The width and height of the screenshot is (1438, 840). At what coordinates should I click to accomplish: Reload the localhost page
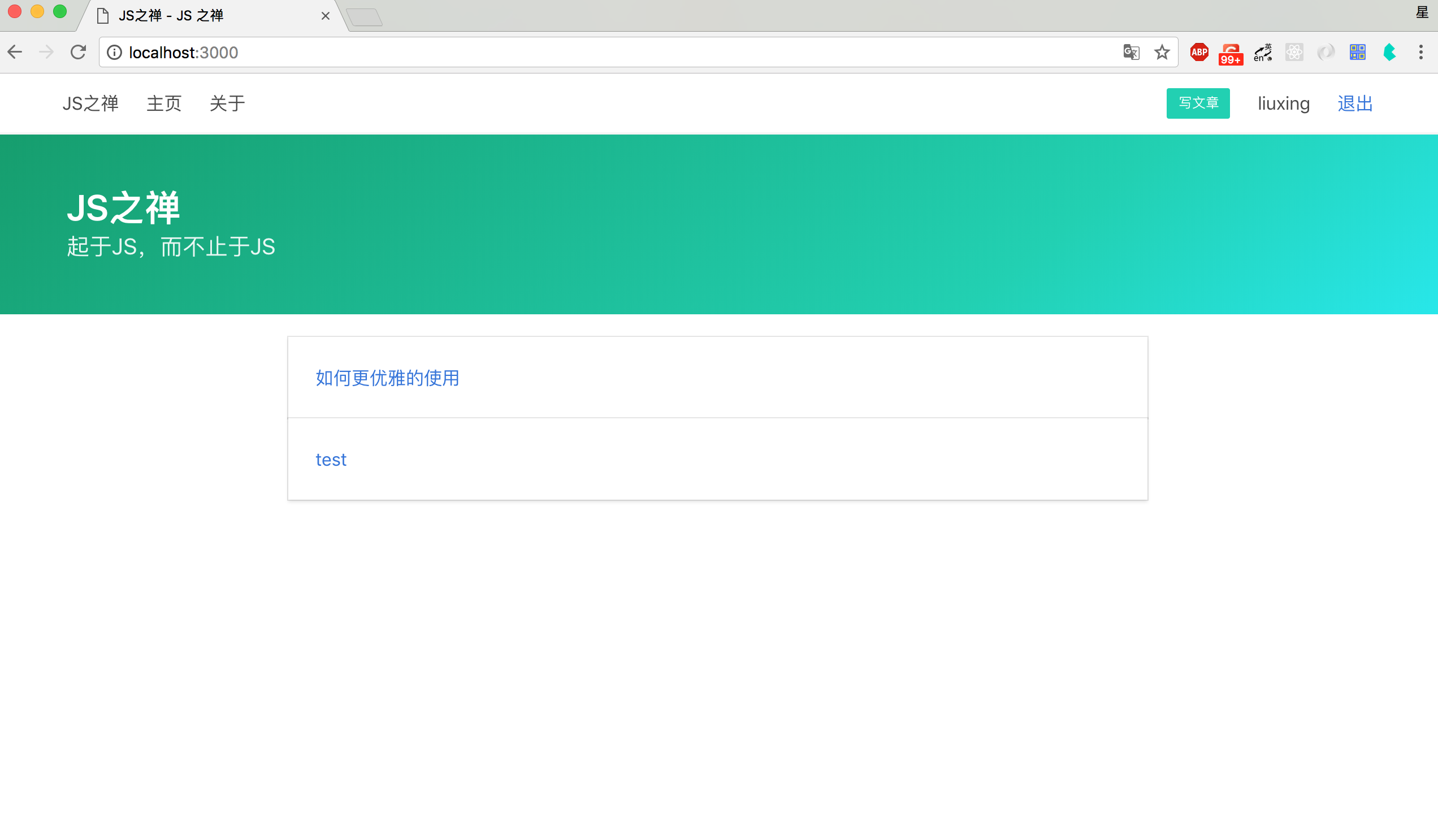click(78, 53)
